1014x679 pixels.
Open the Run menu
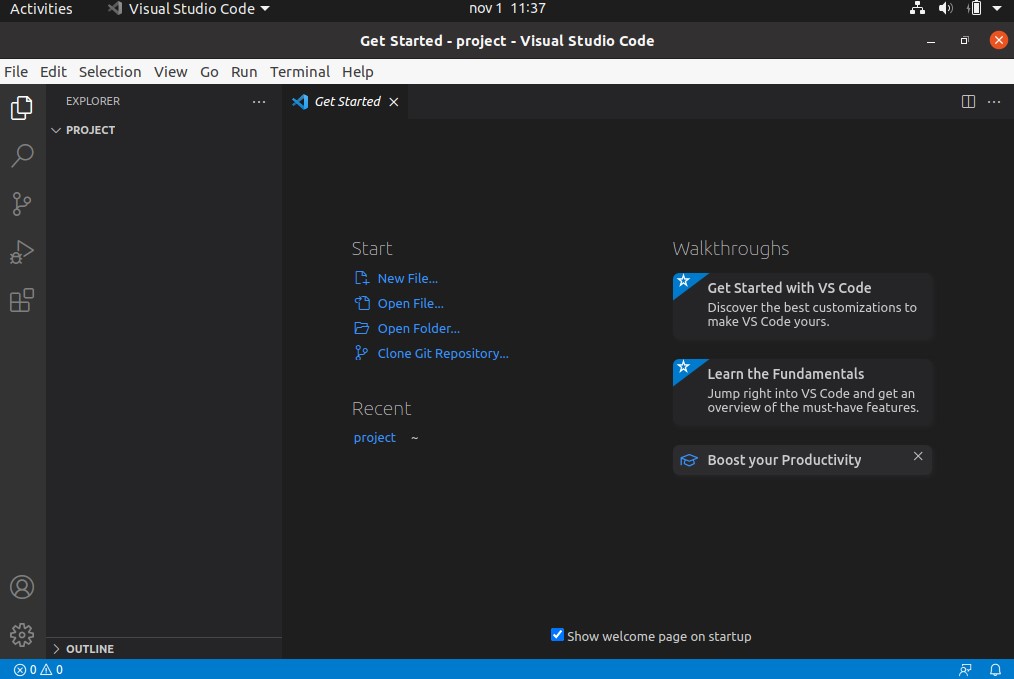244,72
